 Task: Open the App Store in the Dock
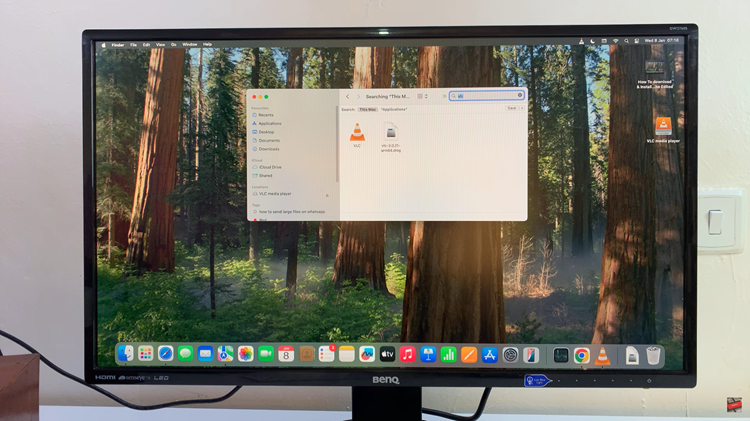click(x=490, y=355)
